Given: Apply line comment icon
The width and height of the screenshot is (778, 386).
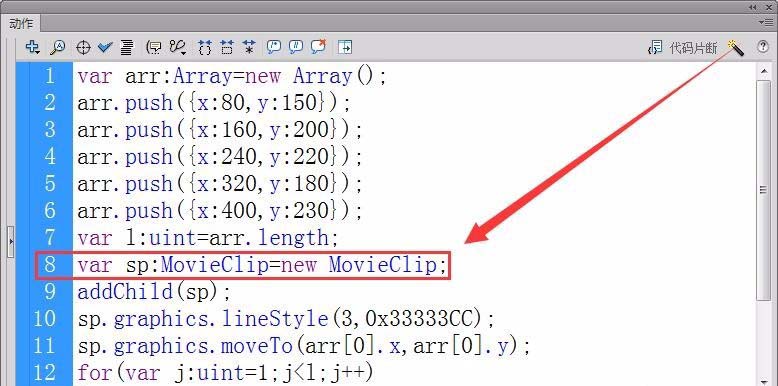Looking at the screenshot, I should 296,47.
